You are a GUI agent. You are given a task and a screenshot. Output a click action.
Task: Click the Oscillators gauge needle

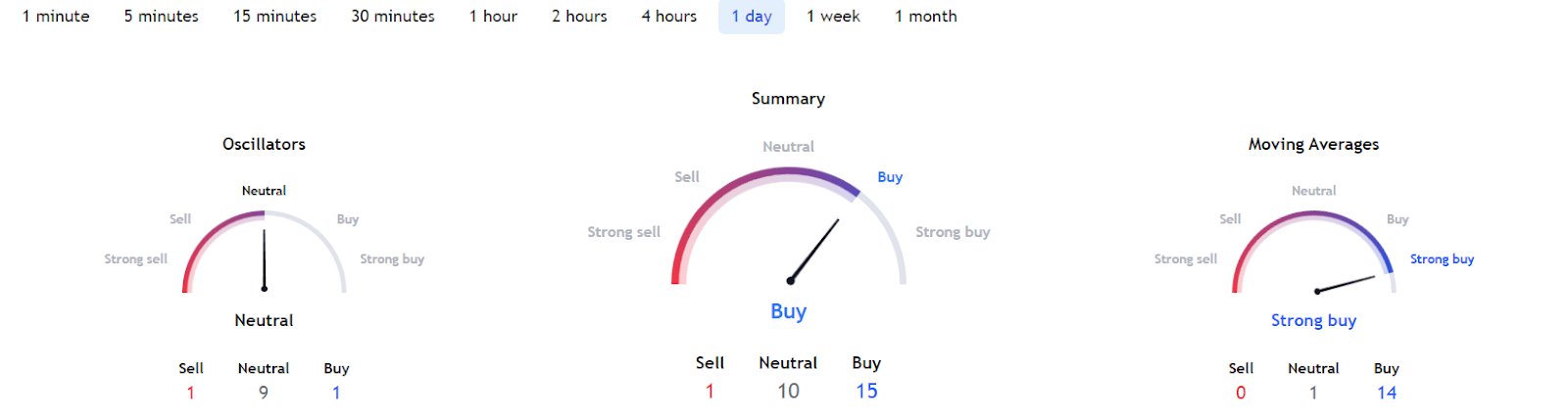(x=265, y=259)
